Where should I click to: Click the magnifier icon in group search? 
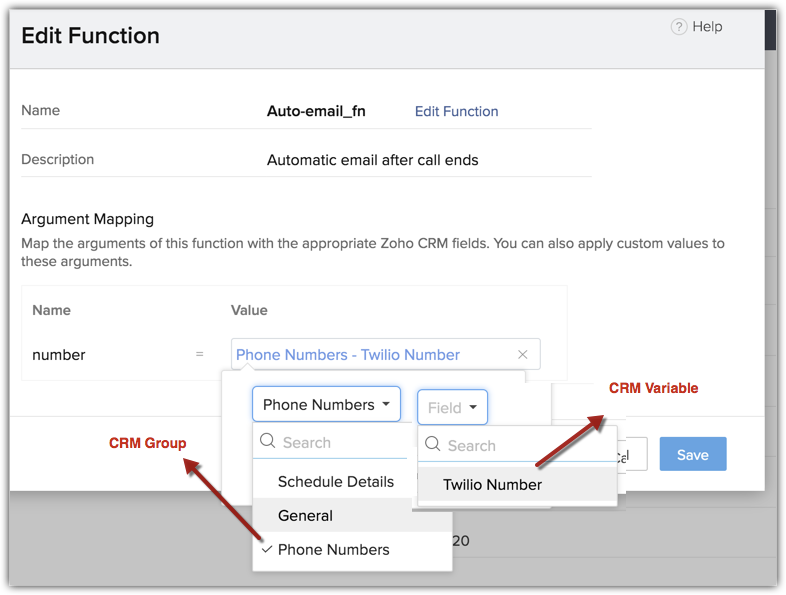tap(268, 442)
